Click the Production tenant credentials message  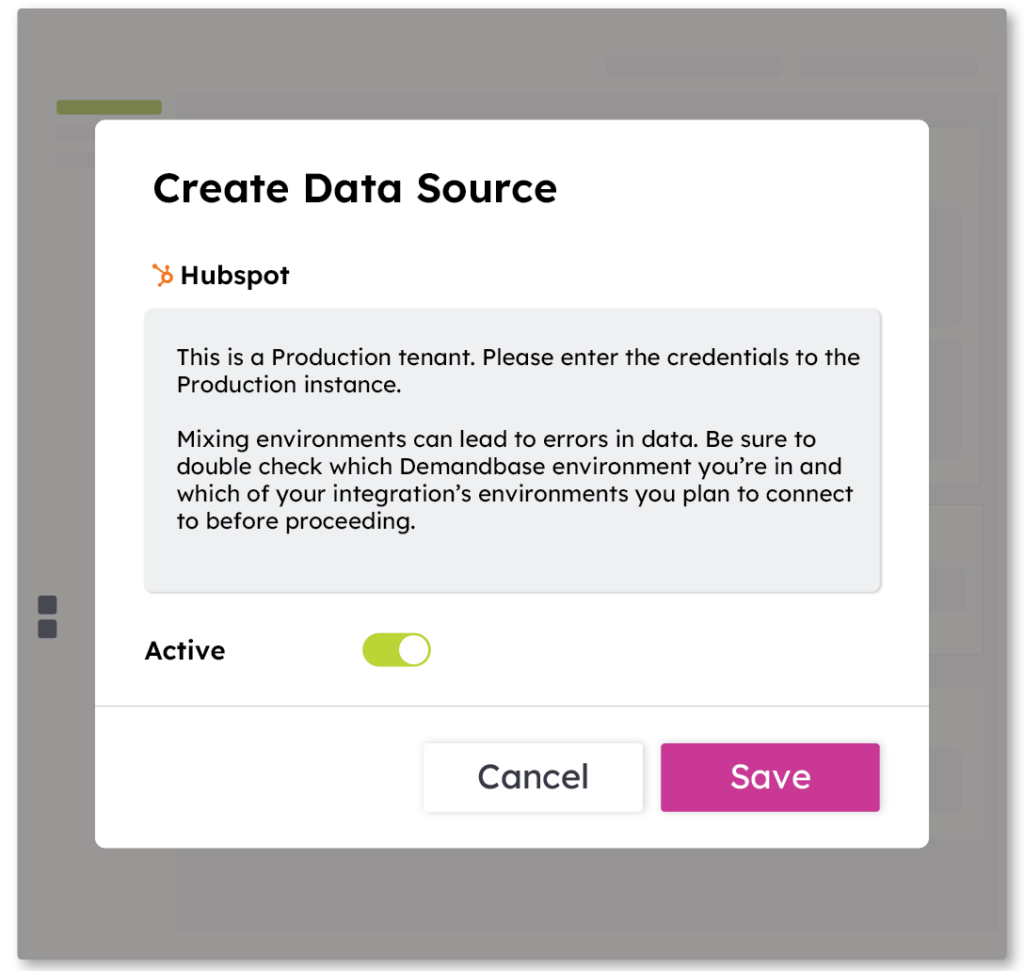[x=518, y=371]
